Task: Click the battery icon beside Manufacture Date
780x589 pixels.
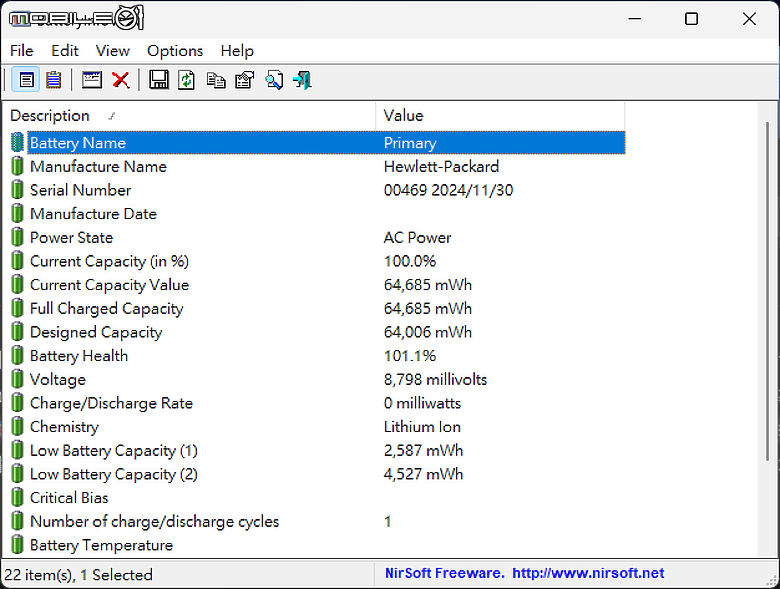Action: click(17, 214)
